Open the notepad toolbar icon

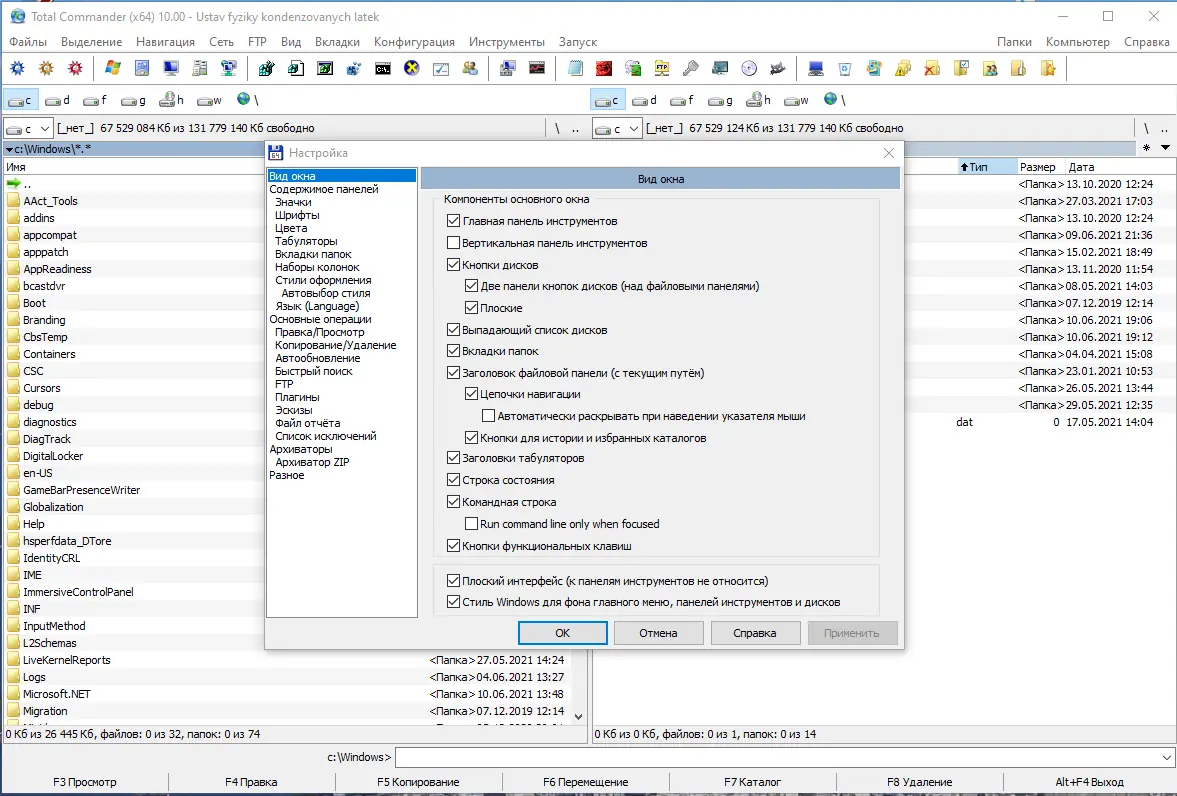coord(575,68)
